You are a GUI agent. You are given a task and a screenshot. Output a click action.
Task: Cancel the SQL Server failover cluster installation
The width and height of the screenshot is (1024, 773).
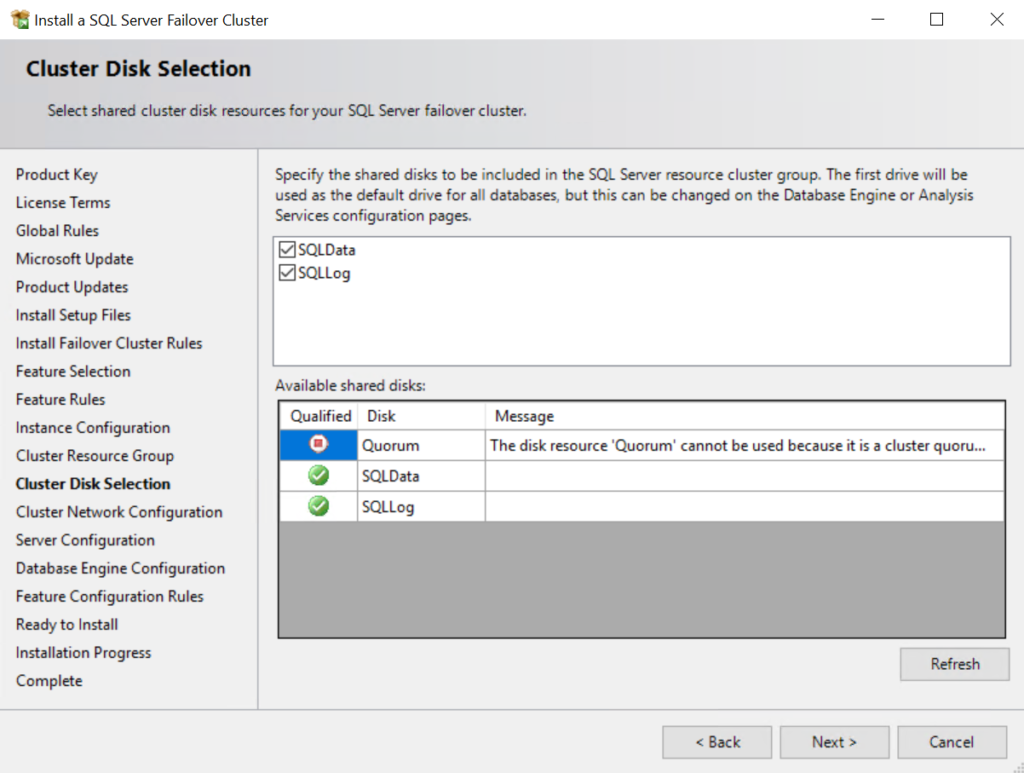point(951,741)
